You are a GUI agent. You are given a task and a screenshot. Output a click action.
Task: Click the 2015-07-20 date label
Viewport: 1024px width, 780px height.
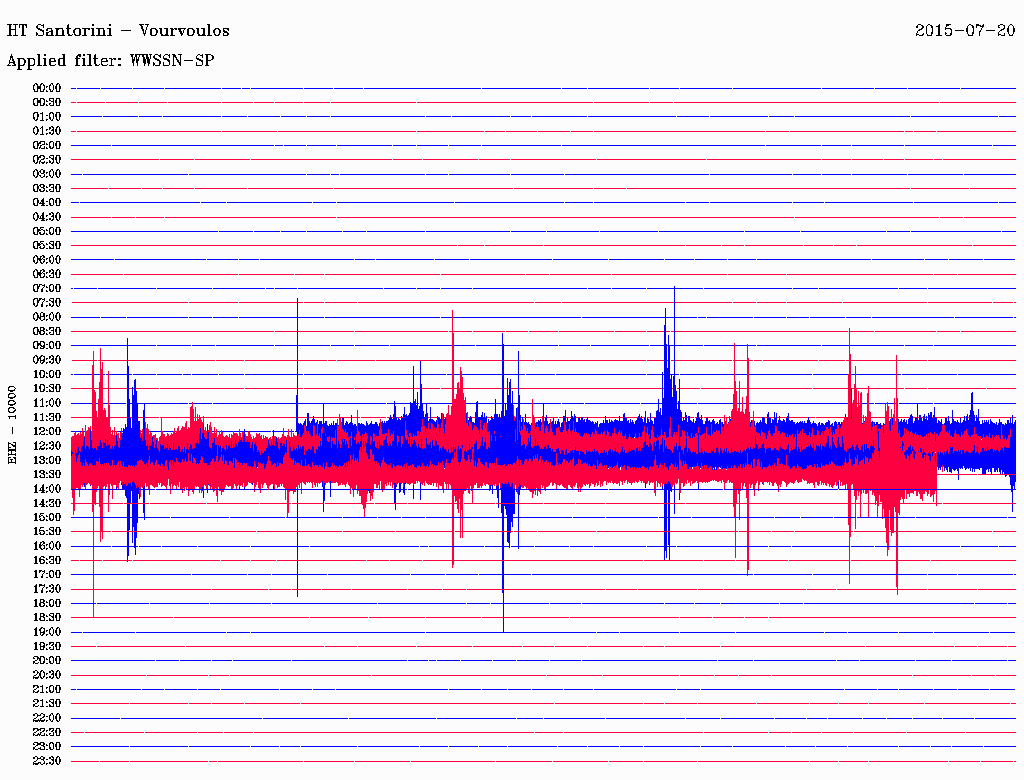(964, 30)
